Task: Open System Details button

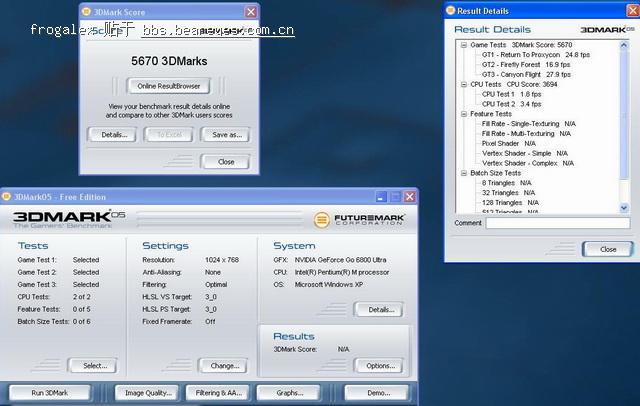Action: coord(379,310)
